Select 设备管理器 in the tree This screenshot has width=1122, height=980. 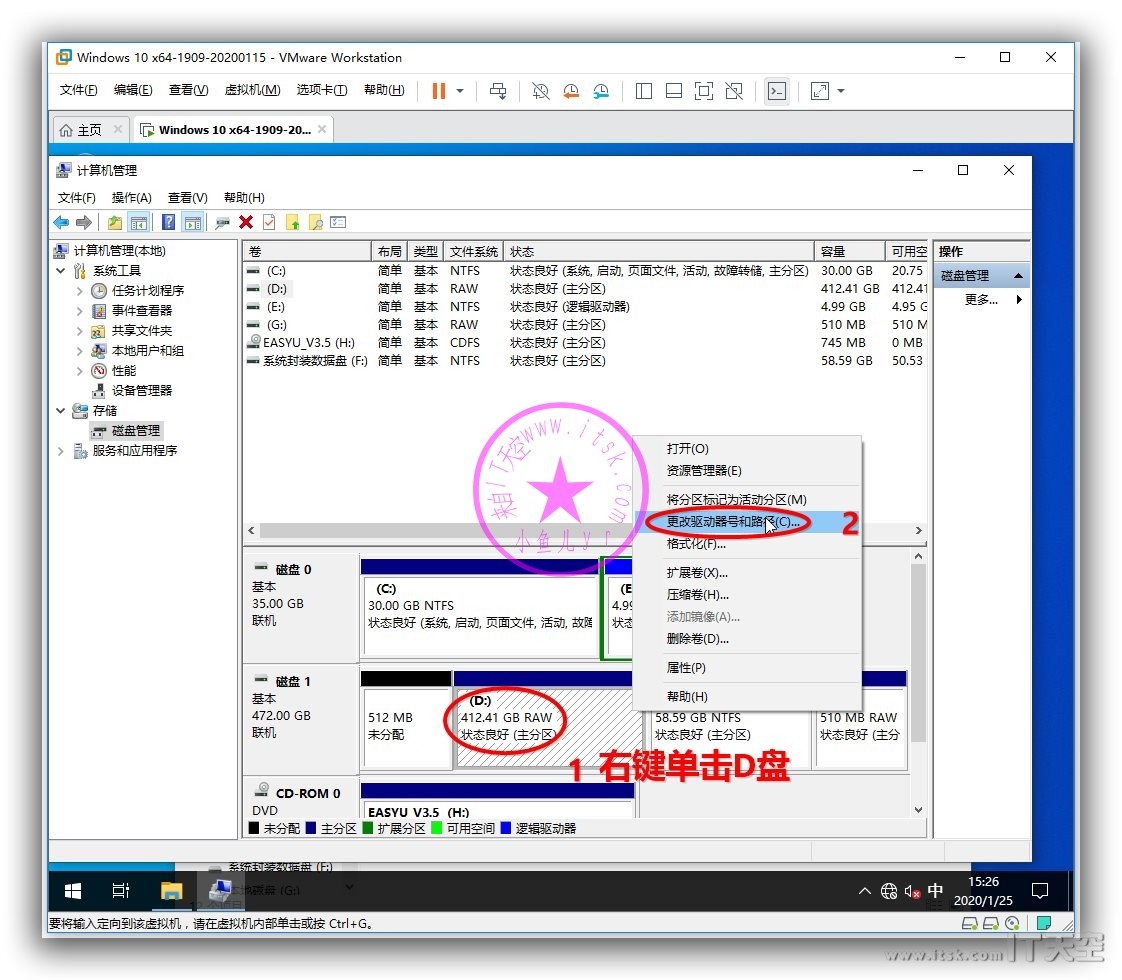[141, 391]
